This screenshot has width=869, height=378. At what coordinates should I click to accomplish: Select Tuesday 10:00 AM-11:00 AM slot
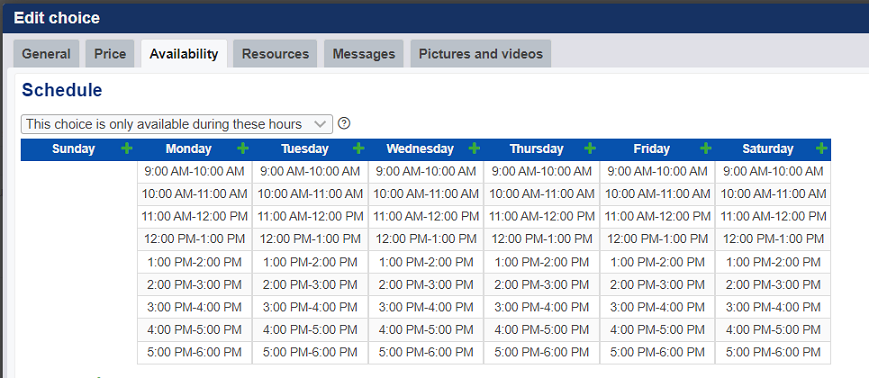[x=310, y=195]
